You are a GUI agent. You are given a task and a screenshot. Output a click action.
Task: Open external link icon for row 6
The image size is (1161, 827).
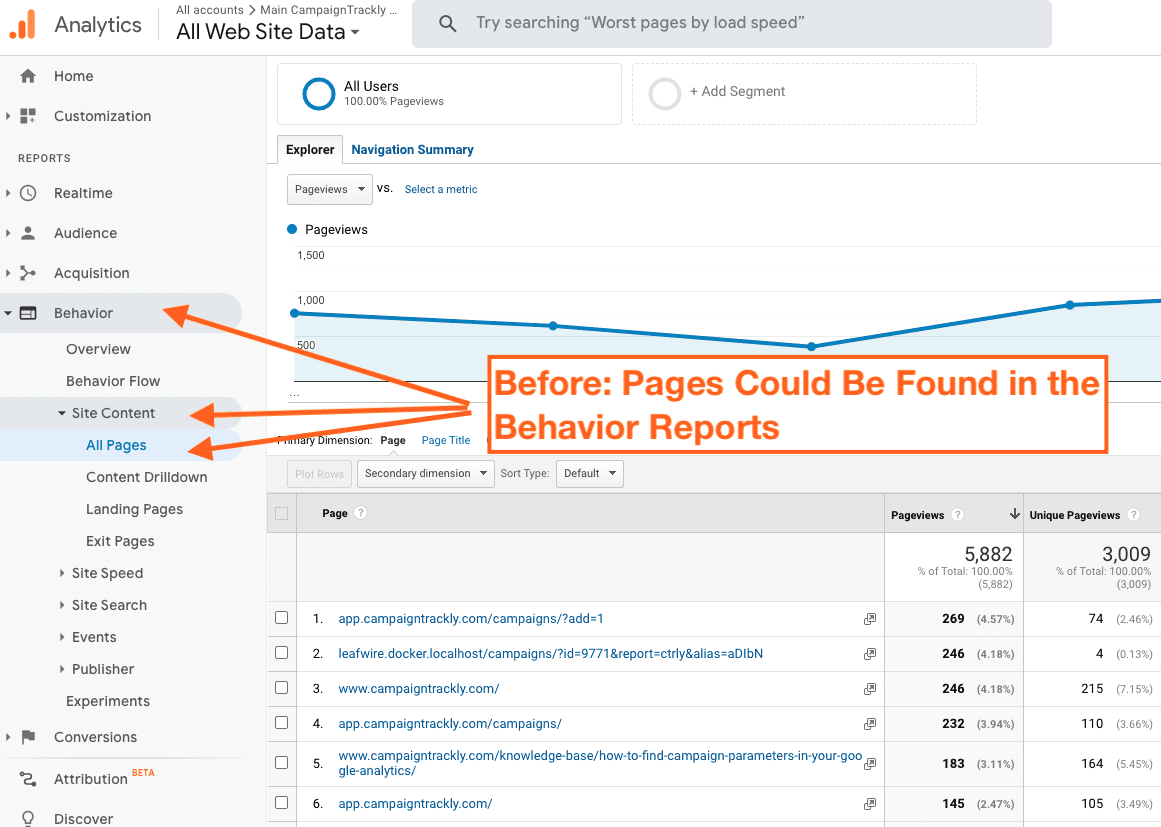coord(870,804)
